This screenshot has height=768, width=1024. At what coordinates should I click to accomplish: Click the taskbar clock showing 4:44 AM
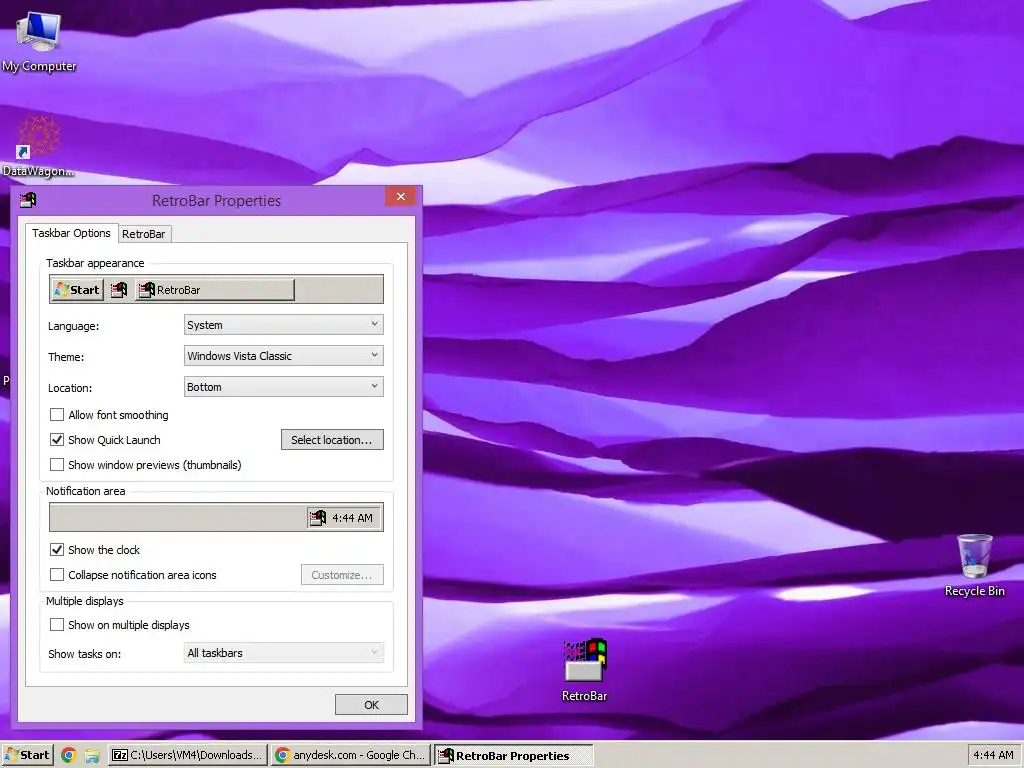pyautogui.click(x=993, y=755)
